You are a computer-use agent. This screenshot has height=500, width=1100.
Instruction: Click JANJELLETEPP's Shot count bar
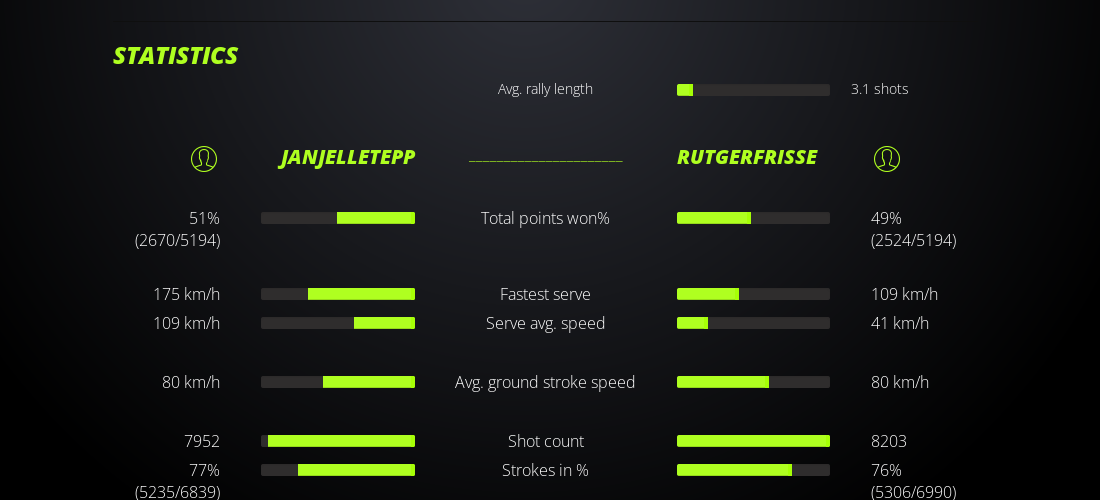point(338,441)
